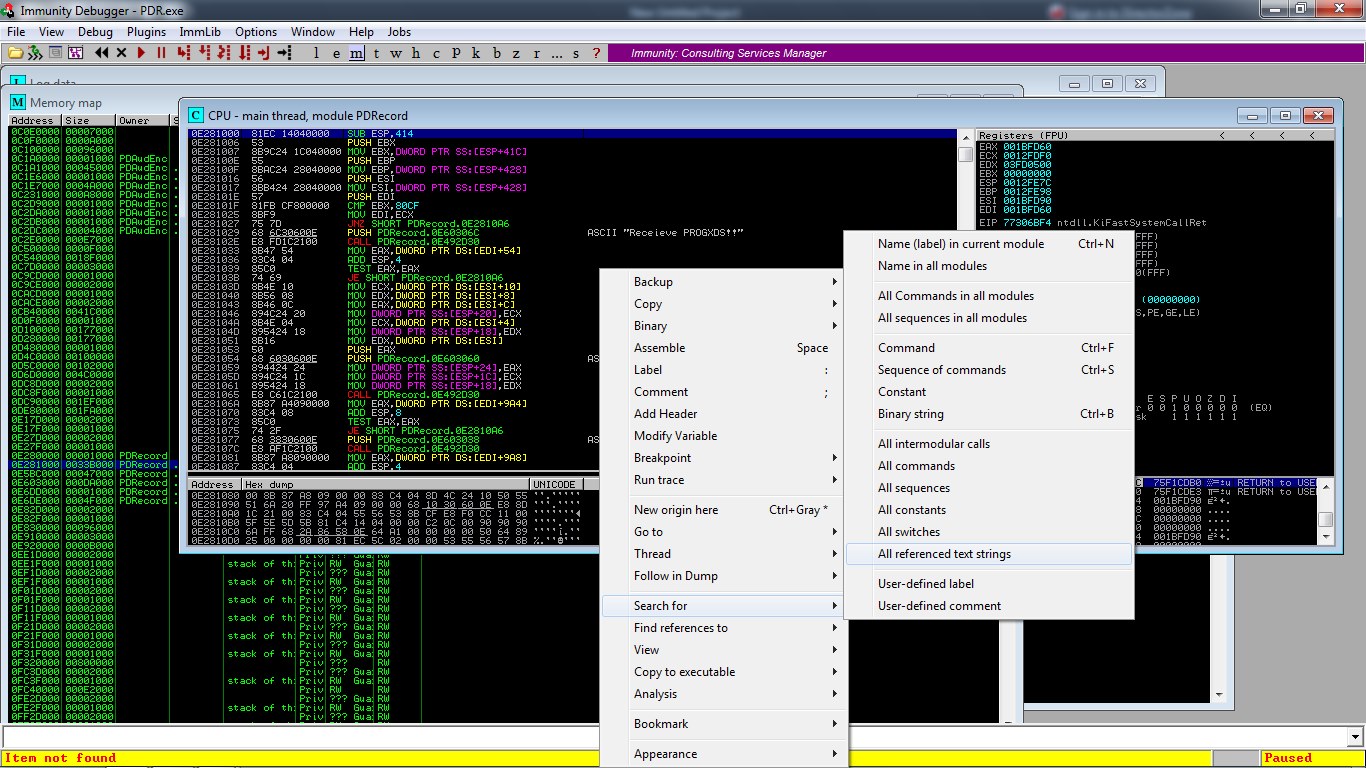
Task: Expand the Backup submenu
Action: tap(724, 282)
